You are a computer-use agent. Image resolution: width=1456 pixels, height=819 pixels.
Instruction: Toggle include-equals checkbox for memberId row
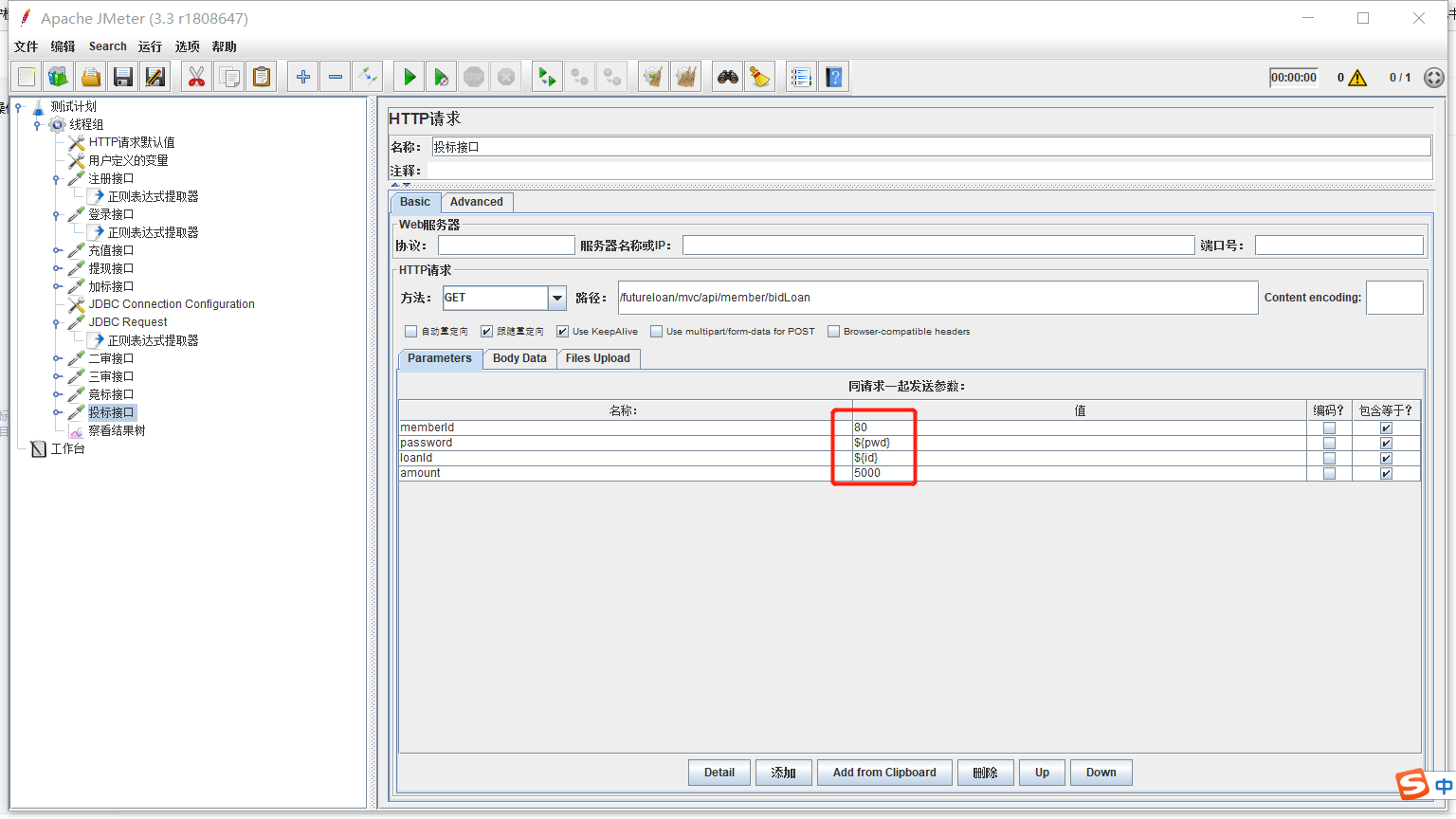(1386, 428)
